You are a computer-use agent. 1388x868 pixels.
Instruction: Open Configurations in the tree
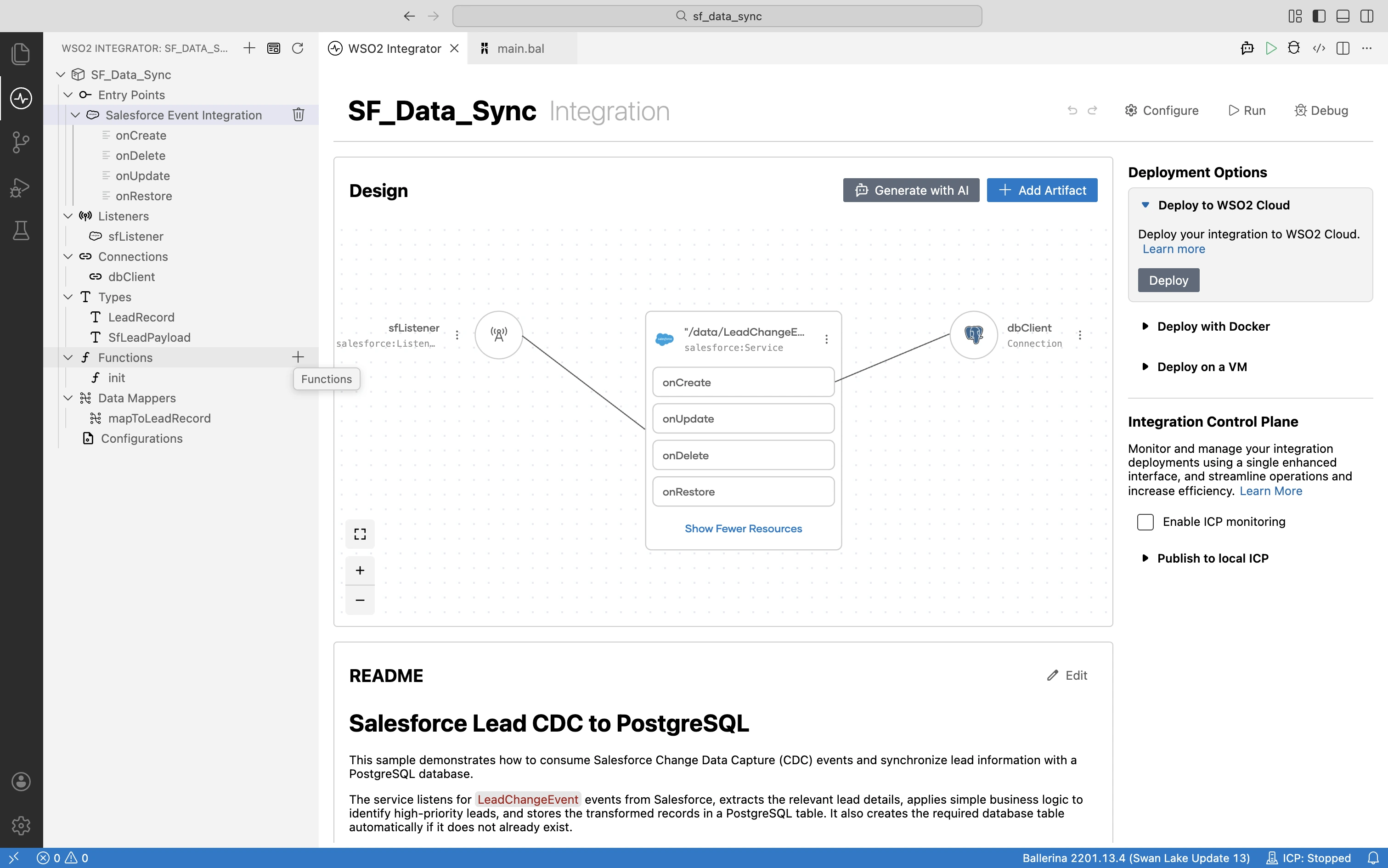click(141, 438)
